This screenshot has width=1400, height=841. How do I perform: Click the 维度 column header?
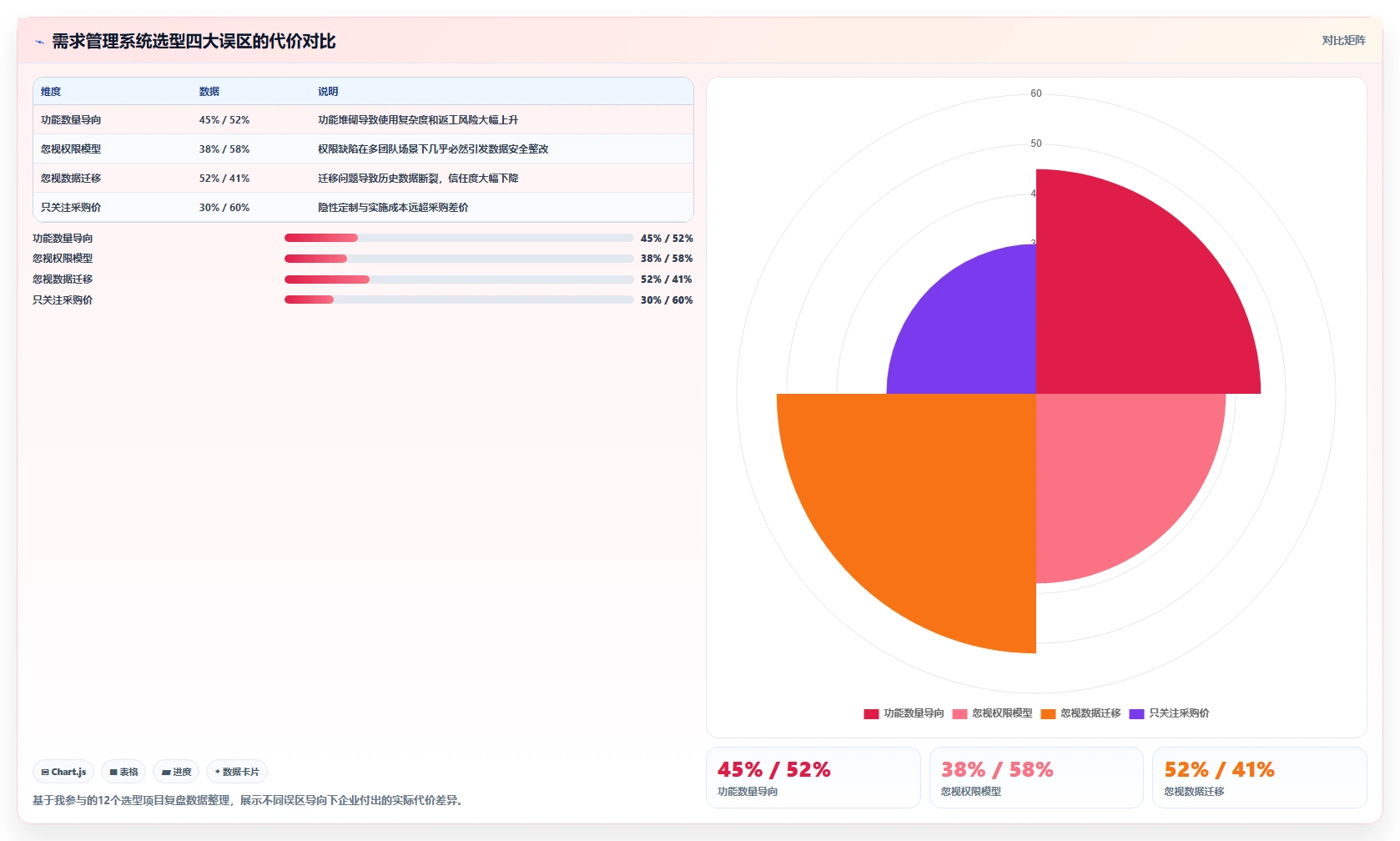51,92
